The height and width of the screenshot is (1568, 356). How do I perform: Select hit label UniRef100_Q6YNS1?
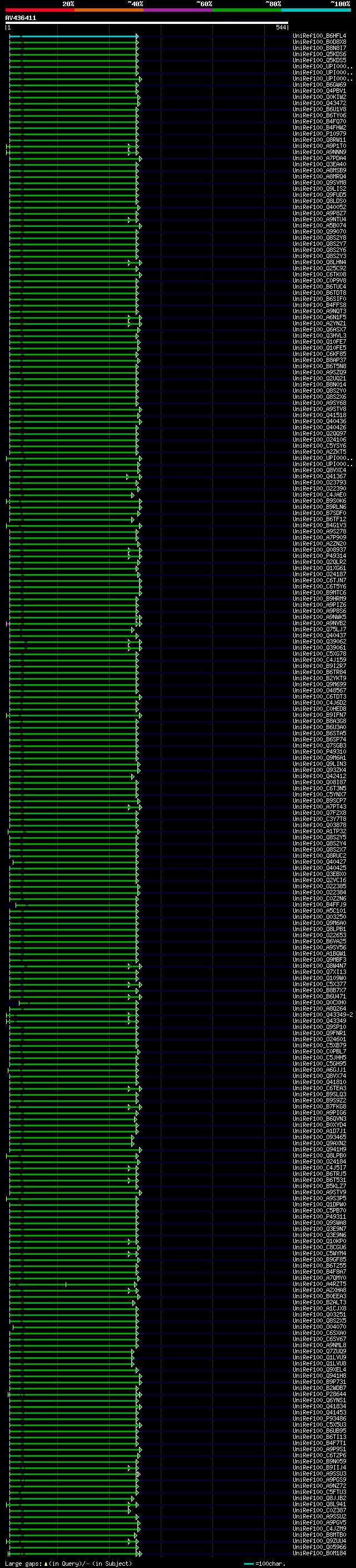pyautogui.click(x=319, y=1400)
